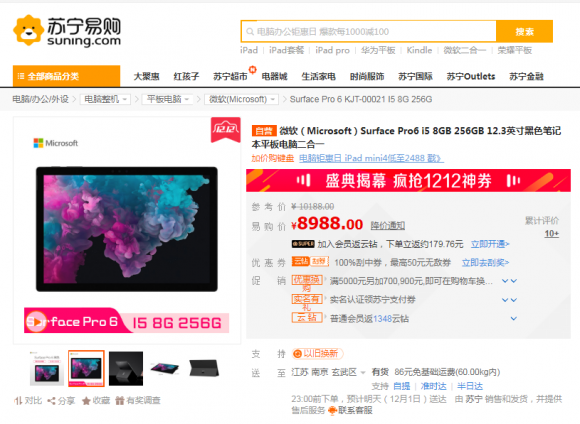This screenshot has height=424, width=580.
Task: Click the 自营 self-operated badge
Action: pyautogui.click(x=264, y=131)
